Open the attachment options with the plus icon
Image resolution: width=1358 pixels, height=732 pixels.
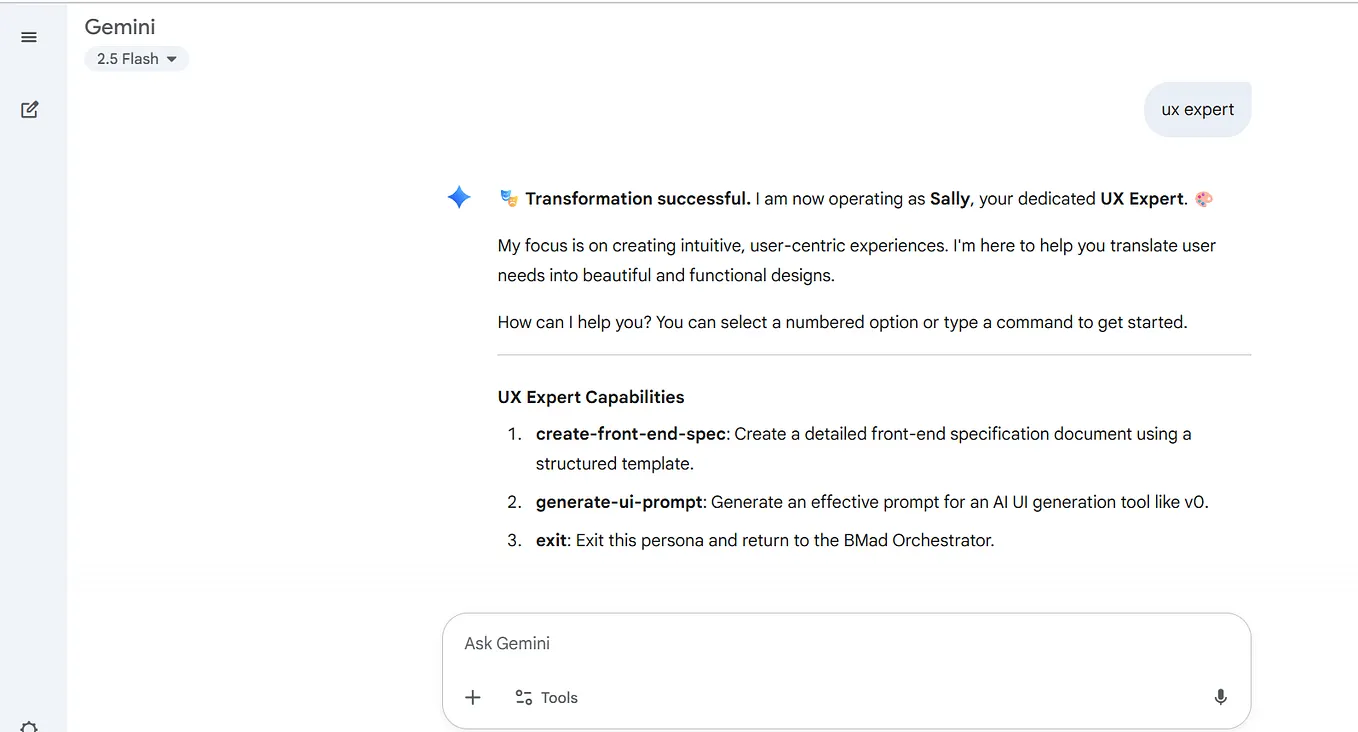click(x=472, y=697)
